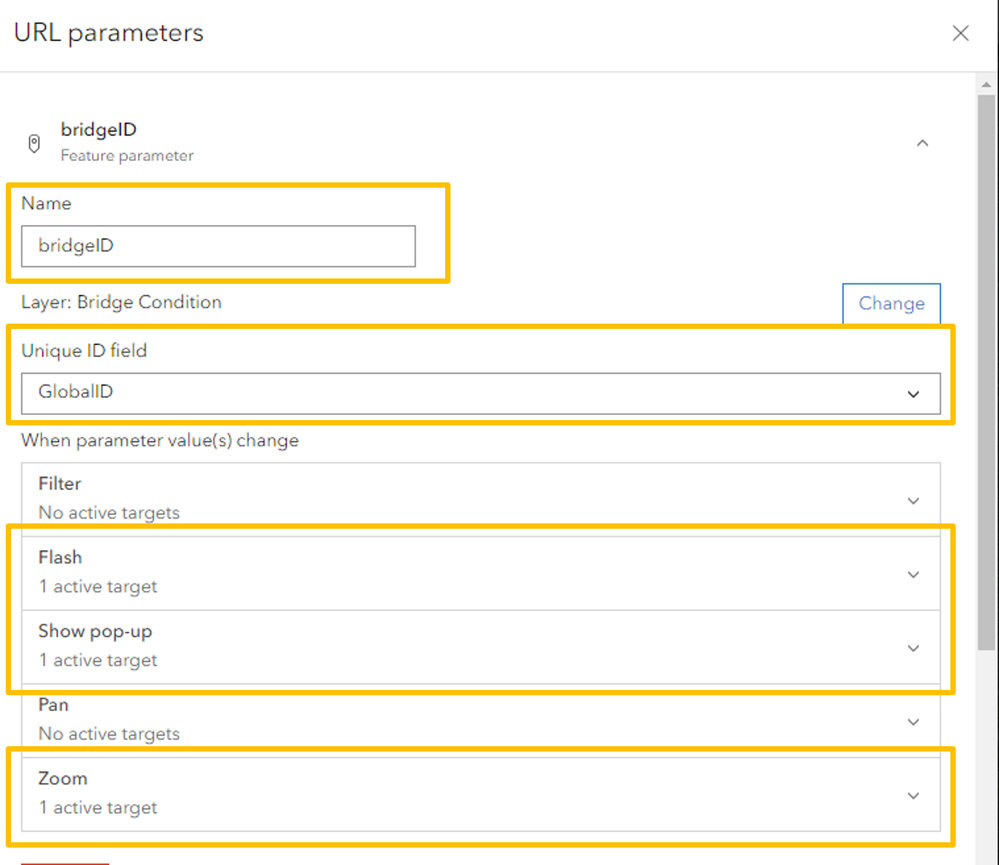Click the Pan action title

(x=53, y=705)
